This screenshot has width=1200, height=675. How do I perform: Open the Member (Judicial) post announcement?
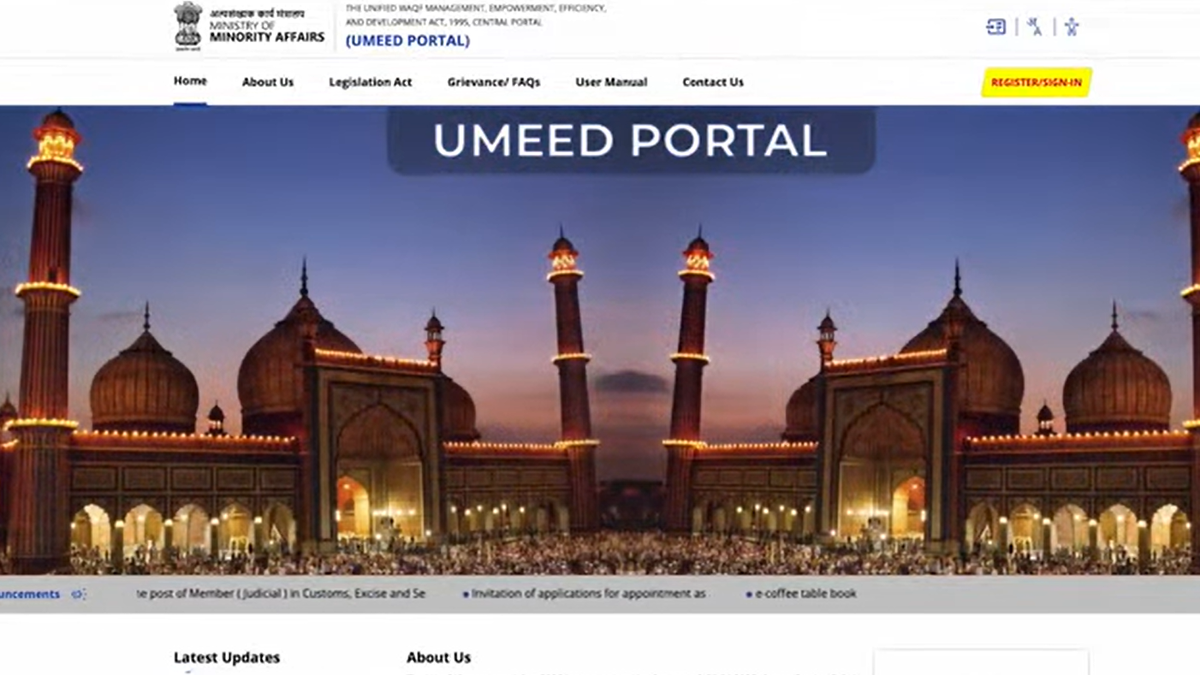point(281,594)
